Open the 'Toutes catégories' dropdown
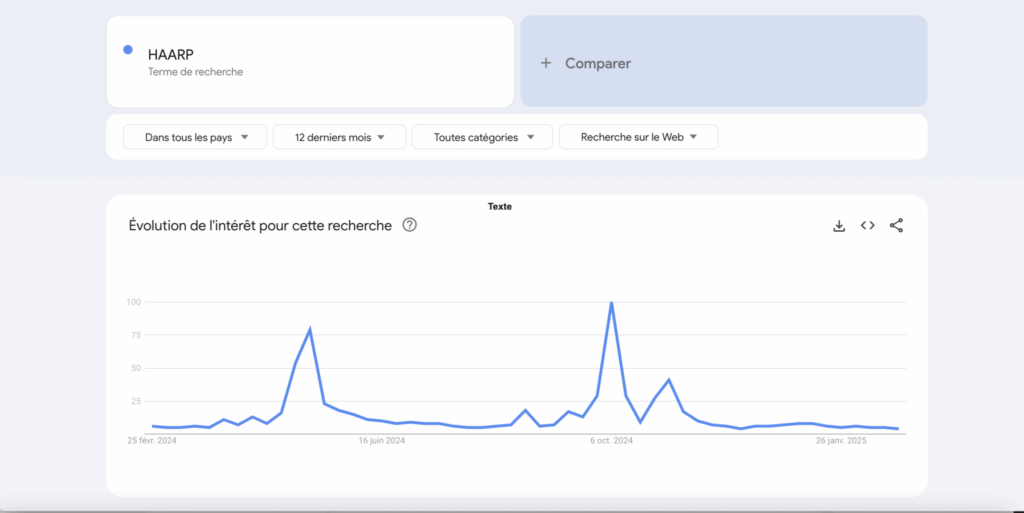The height and width of the screenshot is (513, 1024). pyautogui.click(x=484, y=137)
